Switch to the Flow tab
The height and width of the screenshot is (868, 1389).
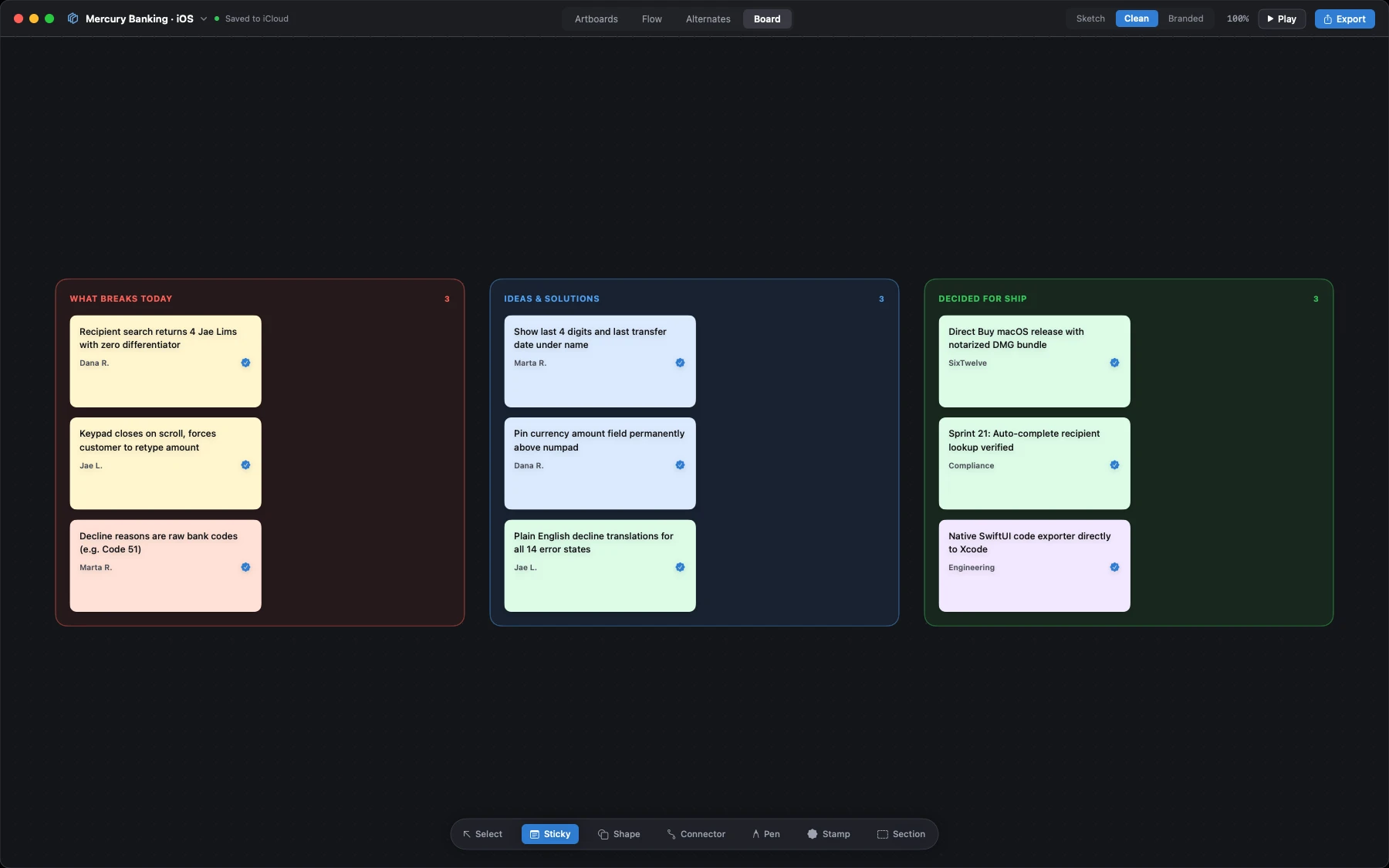click(652, 19)
